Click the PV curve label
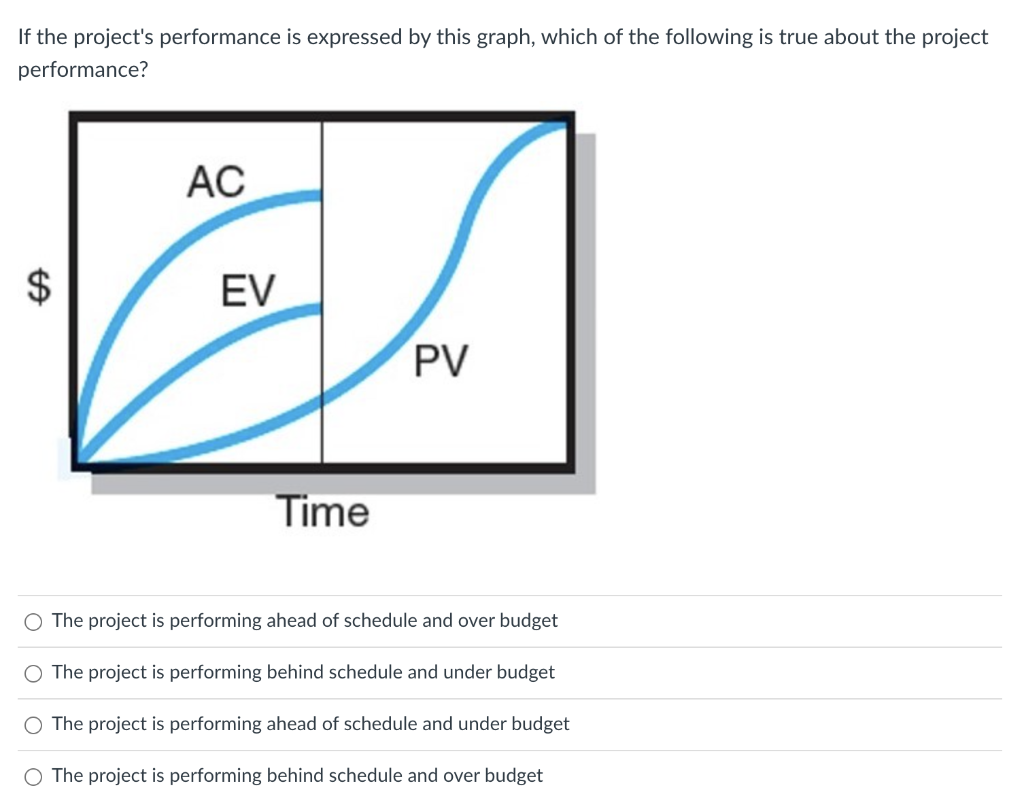Viewport: 1024px width, 809px height. click(441, 362)
